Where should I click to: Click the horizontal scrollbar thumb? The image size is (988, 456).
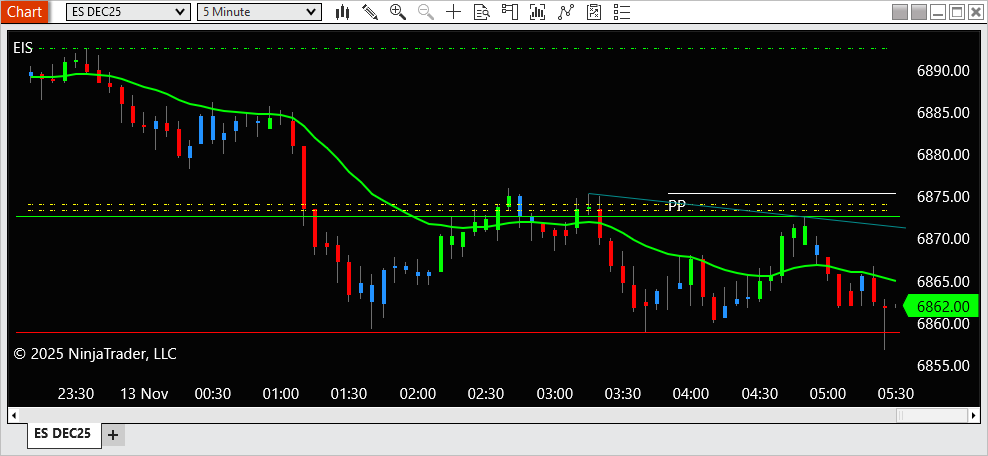[x=932, y=415]
